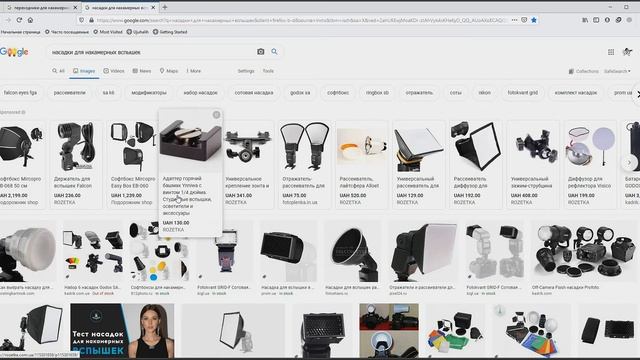The height and width of the screenshot is (360, 640).
Task: Open the Firefox library icon
Action: click(x=585, y=20)
